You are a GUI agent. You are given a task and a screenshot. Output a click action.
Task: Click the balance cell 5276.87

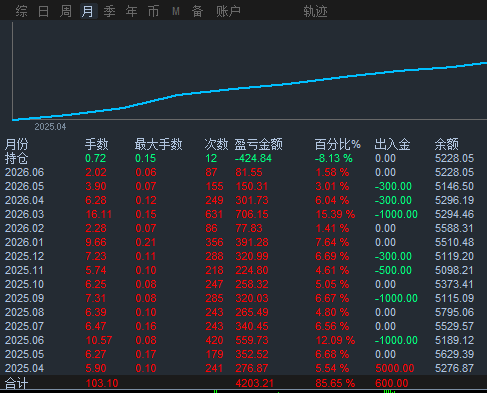tap(454, 368)
